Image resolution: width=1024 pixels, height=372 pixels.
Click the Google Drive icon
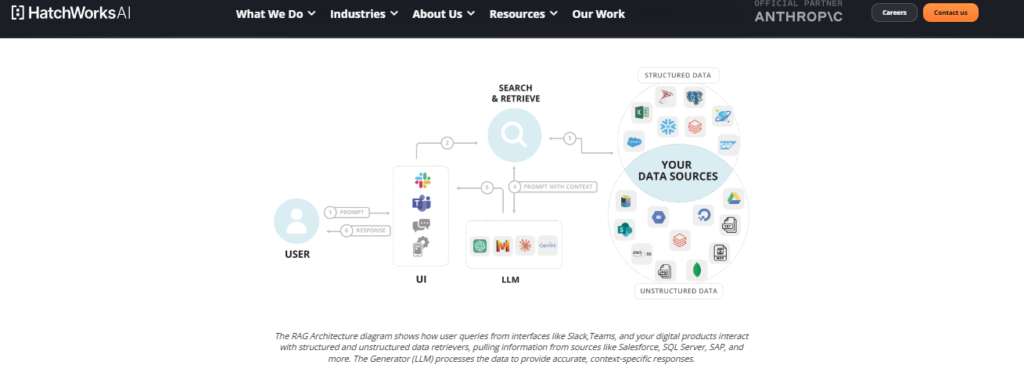coord(733,198)
